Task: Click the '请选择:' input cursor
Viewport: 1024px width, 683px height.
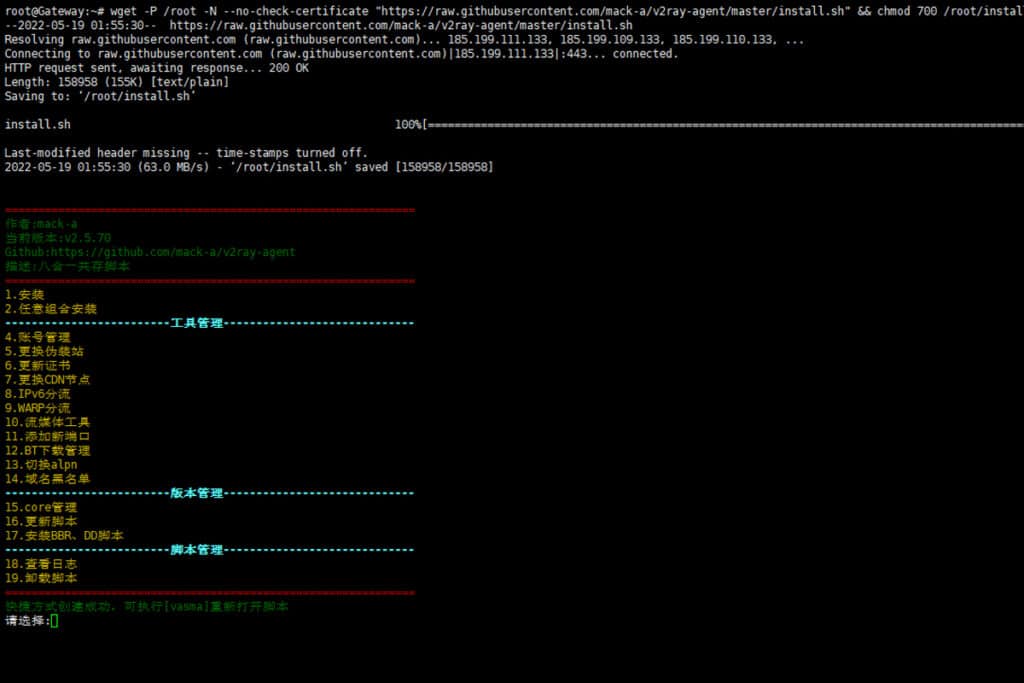Action: pos(55,621)
